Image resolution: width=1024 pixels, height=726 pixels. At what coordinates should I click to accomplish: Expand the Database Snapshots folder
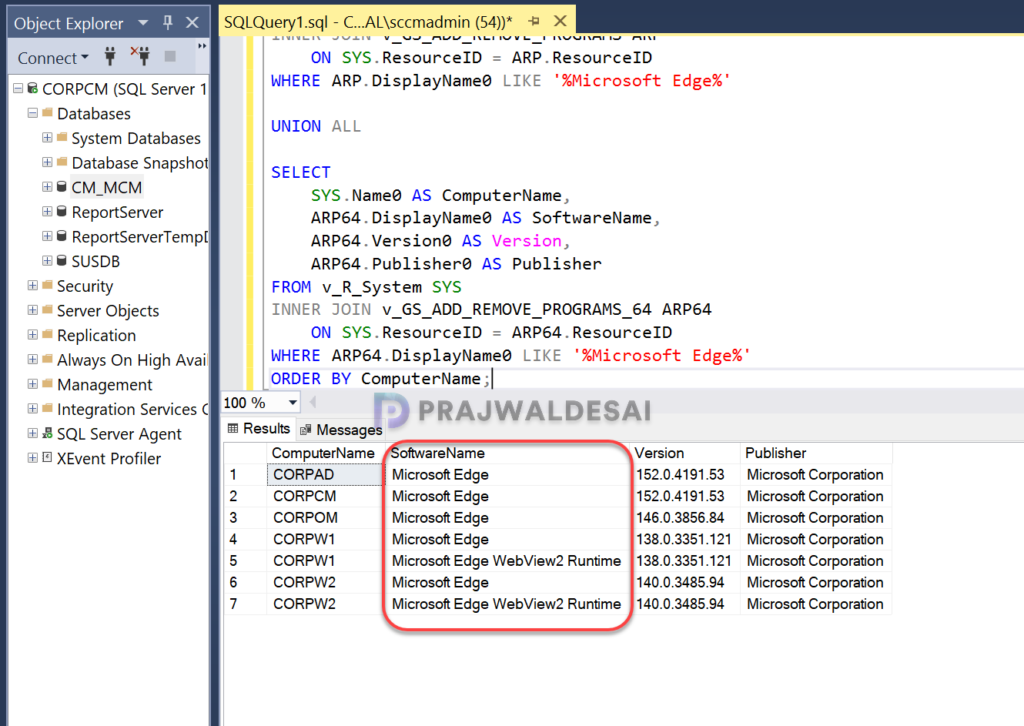(47, 162)
